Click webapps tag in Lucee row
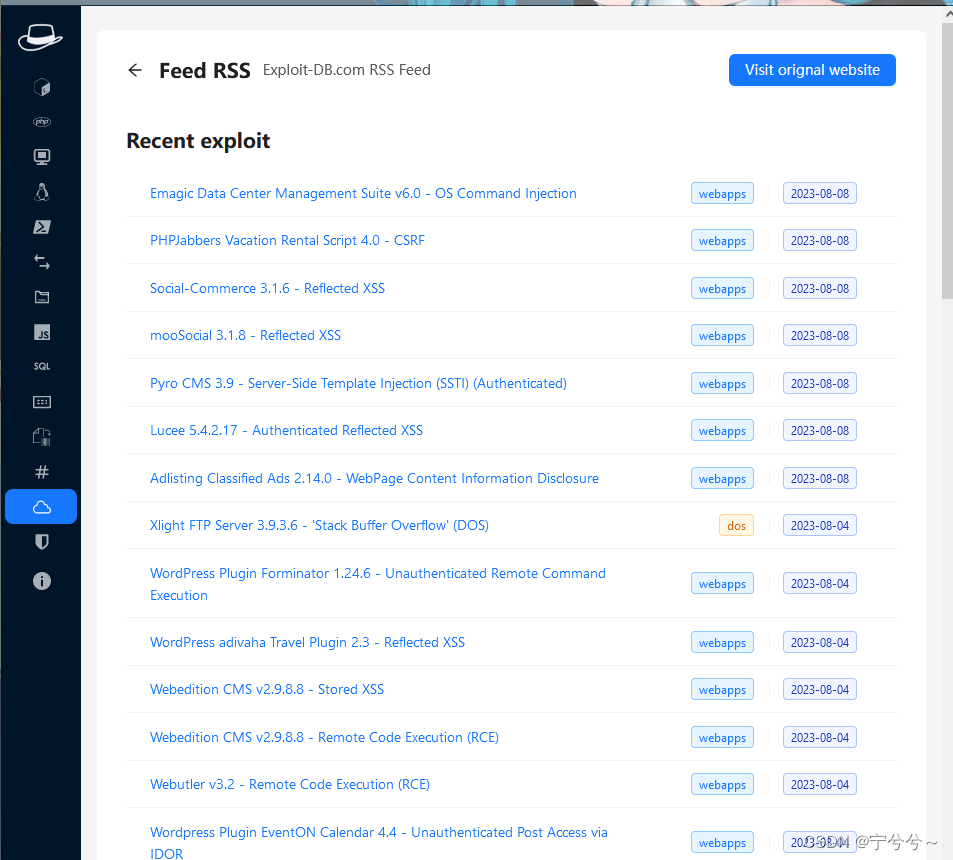Viewport: 953px width, 860px height. pyautogui.click(x=722, y=430)
